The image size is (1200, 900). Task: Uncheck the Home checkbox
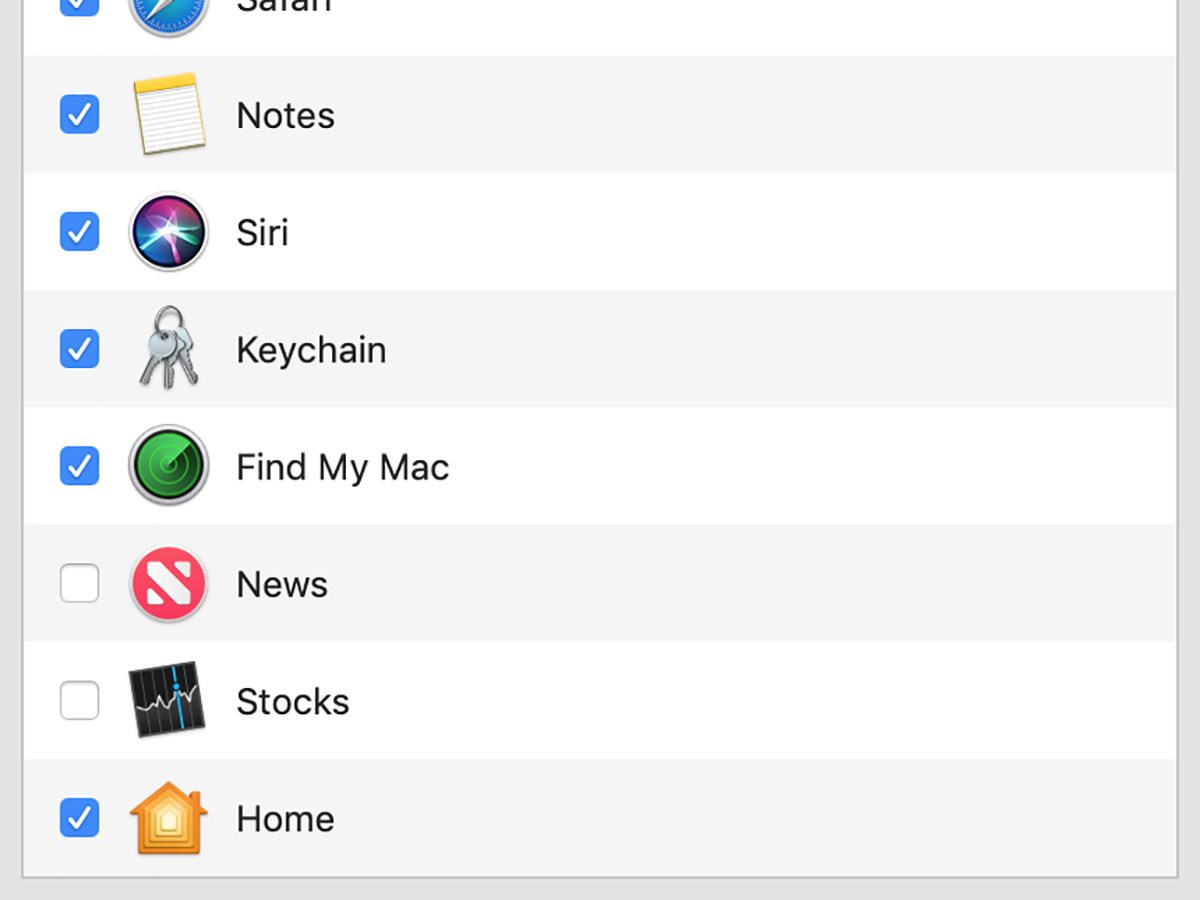pos(80,818)
